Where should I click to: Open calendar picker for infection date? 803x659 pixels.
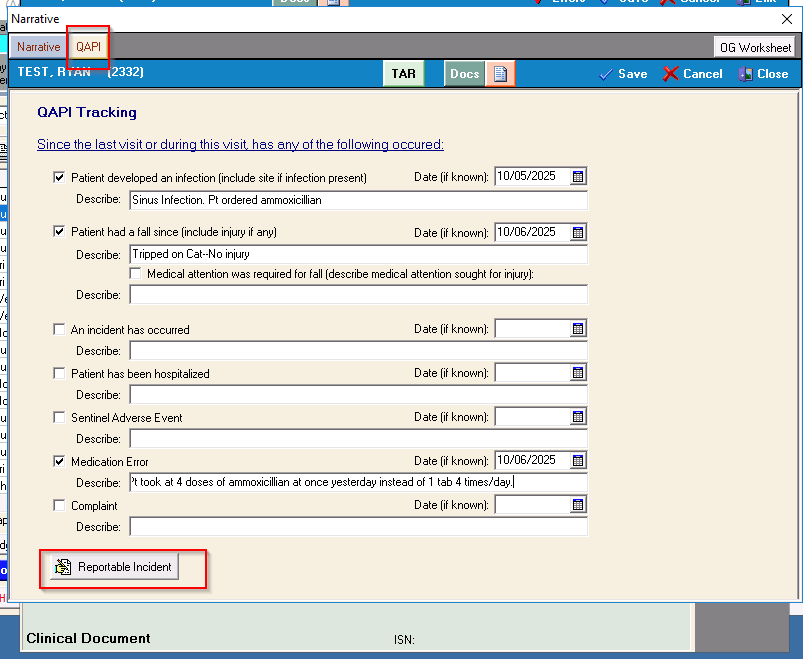578,177
